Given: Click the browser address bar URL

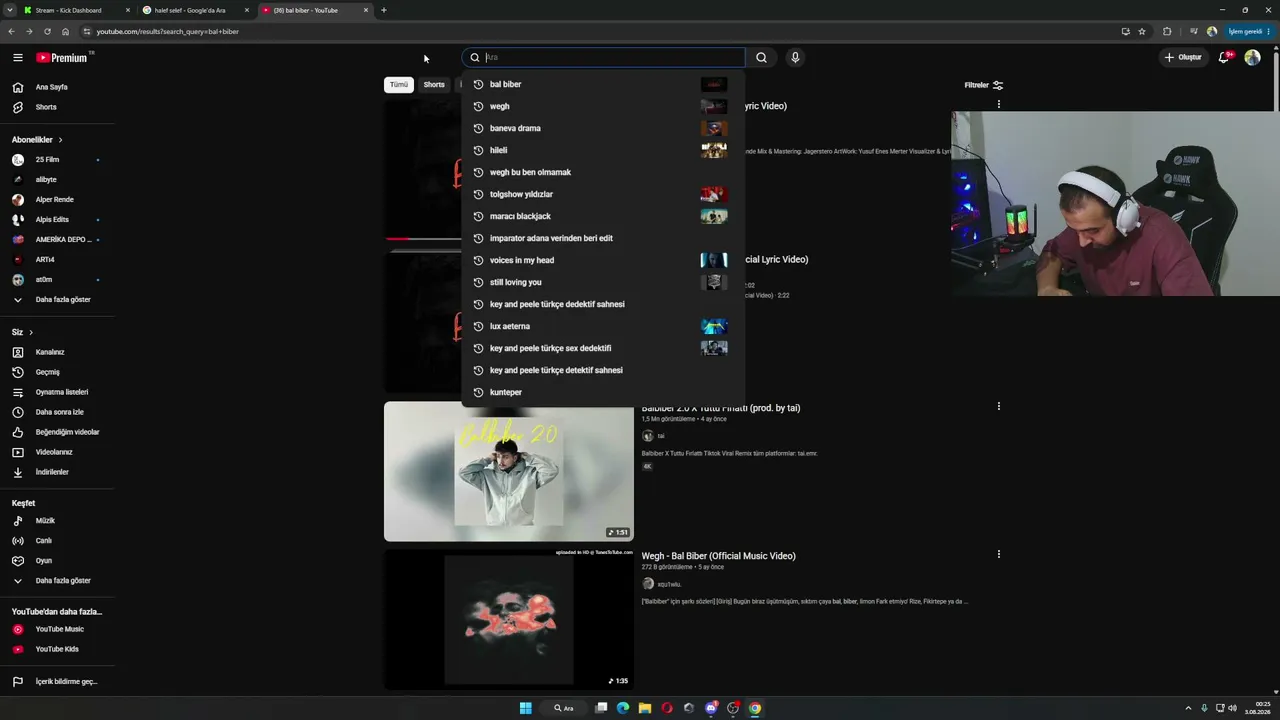Looking at the screenshot, I should coord(167,31).
